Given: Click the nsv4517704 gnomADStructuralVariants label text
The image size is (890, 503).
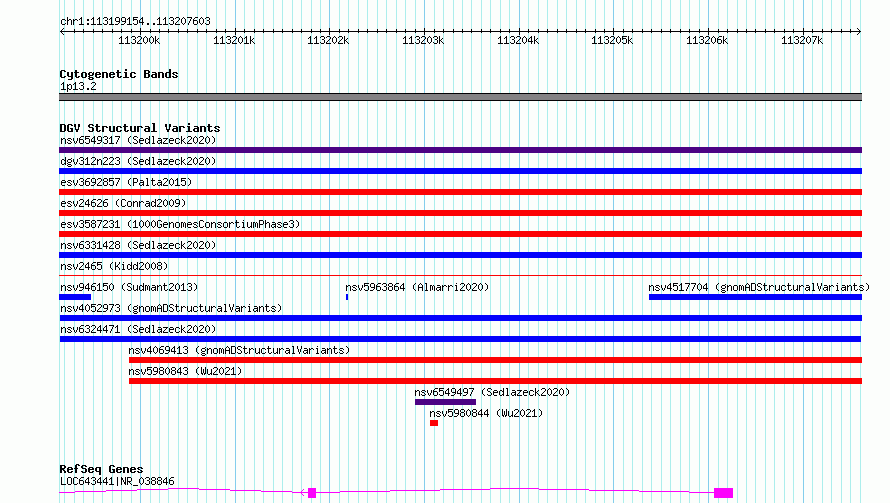Looking at the screenshot, I should point(759,287).
